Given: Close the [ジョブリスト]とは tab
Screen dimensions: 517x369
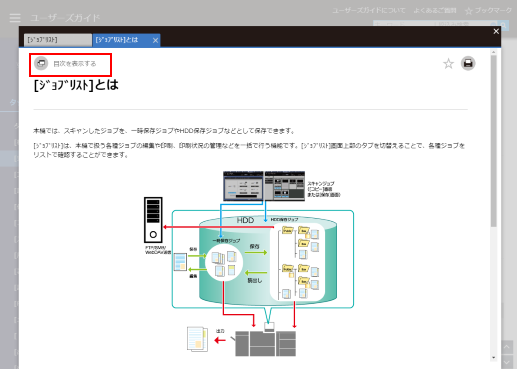Looking at the screenshot, I should pyautogui.click(x=155, y=40).
